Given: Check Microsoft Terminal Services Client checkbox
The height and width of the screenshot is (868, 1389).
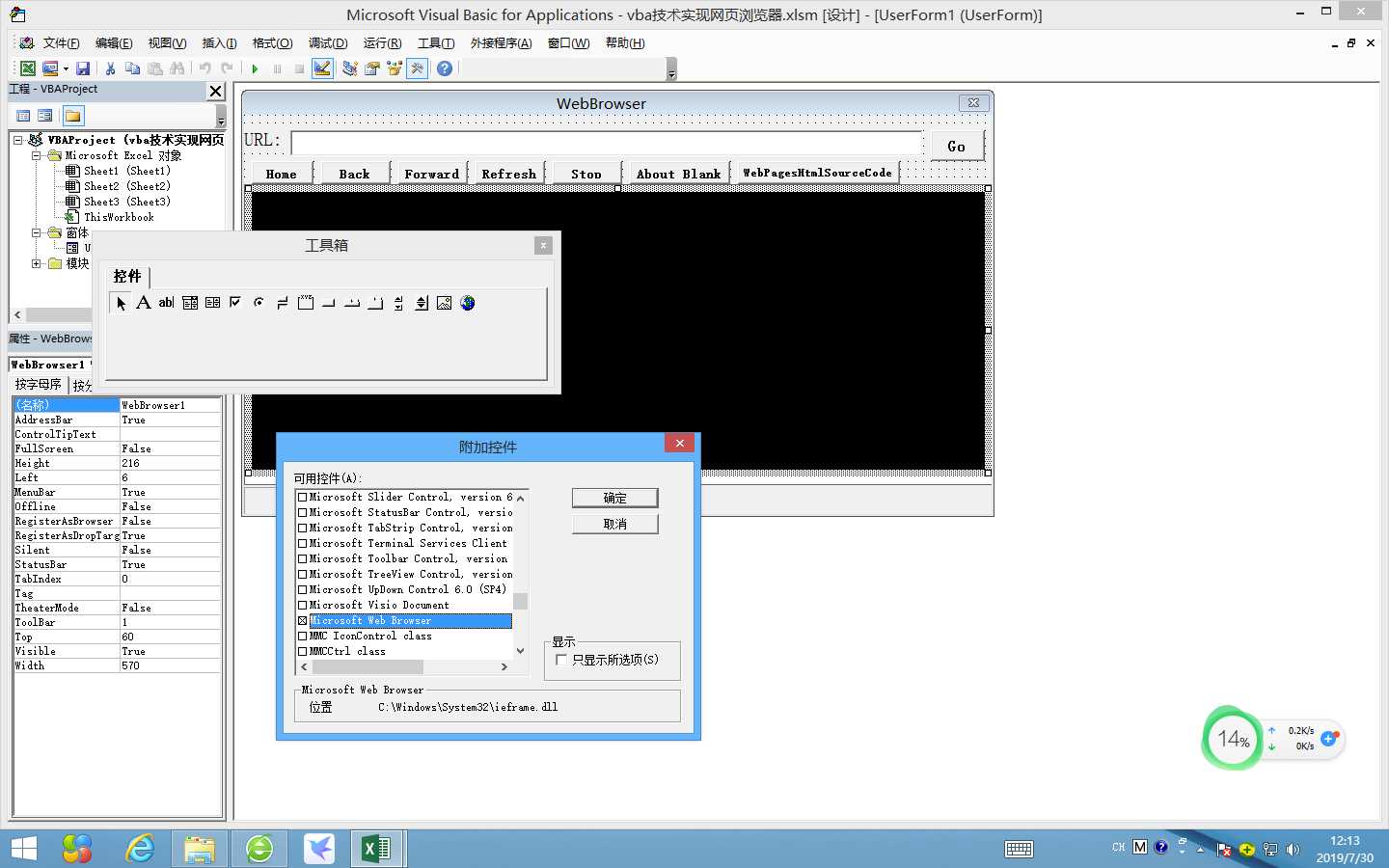Looking at the screenshot, I should tap(303, 544).
